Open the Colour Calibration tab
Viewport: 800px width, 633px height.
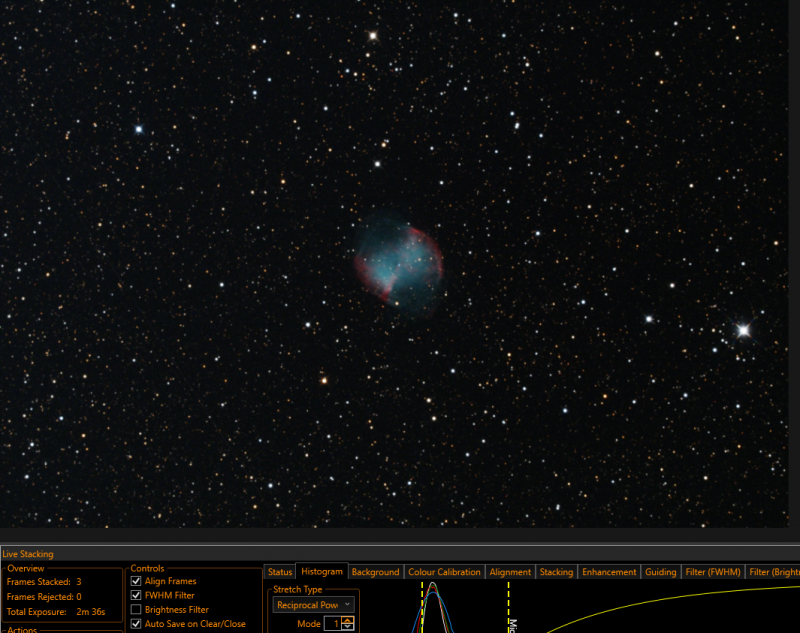pos(444,572)
